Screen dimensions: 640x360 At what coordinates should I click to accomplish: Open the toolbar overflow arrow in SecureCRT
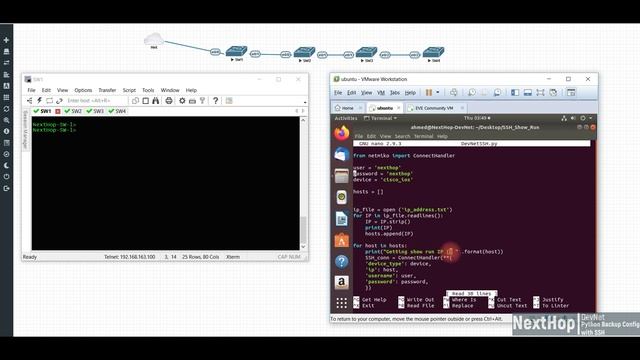pos(305,102)
